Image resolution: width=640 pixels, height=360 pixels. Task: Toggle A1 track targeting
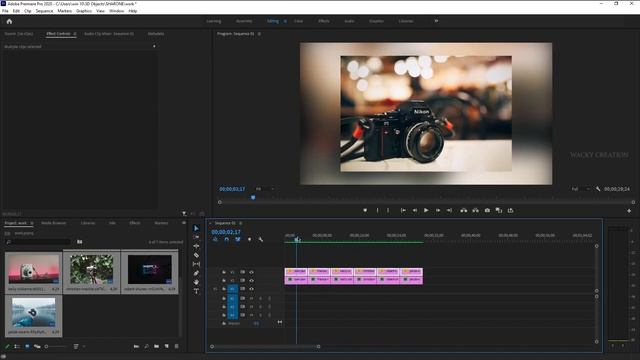(232, 298)
